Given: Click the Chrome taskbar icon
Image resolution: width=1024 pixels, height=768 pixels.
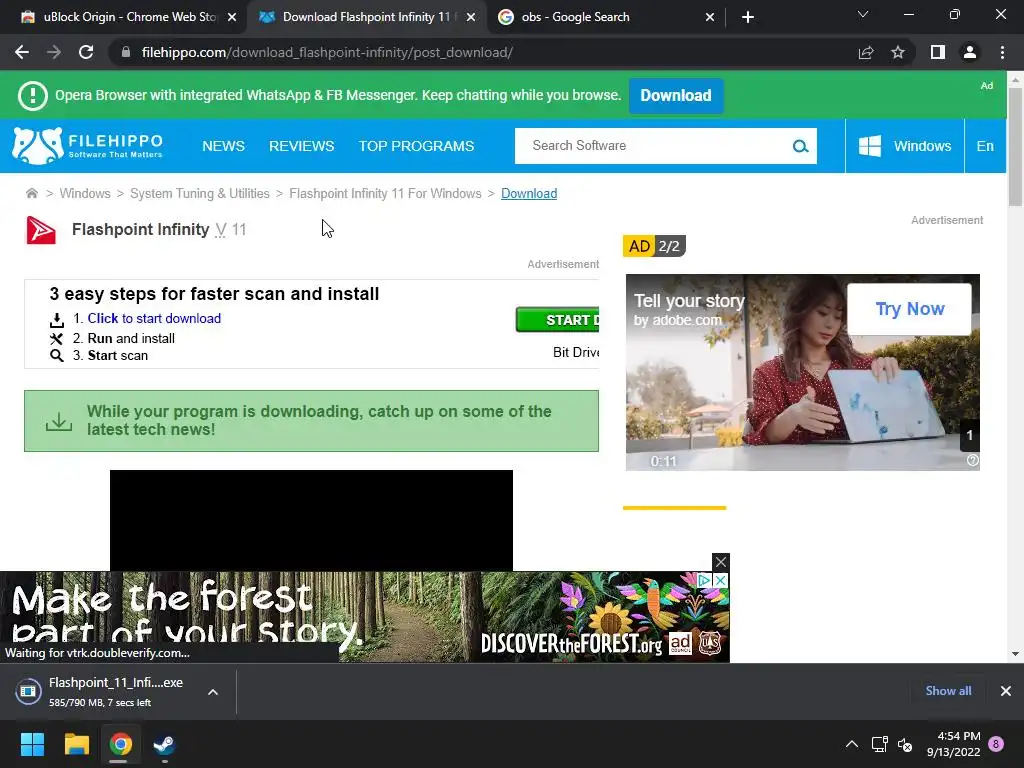Looking at the screenshot, I should point(121,744).
